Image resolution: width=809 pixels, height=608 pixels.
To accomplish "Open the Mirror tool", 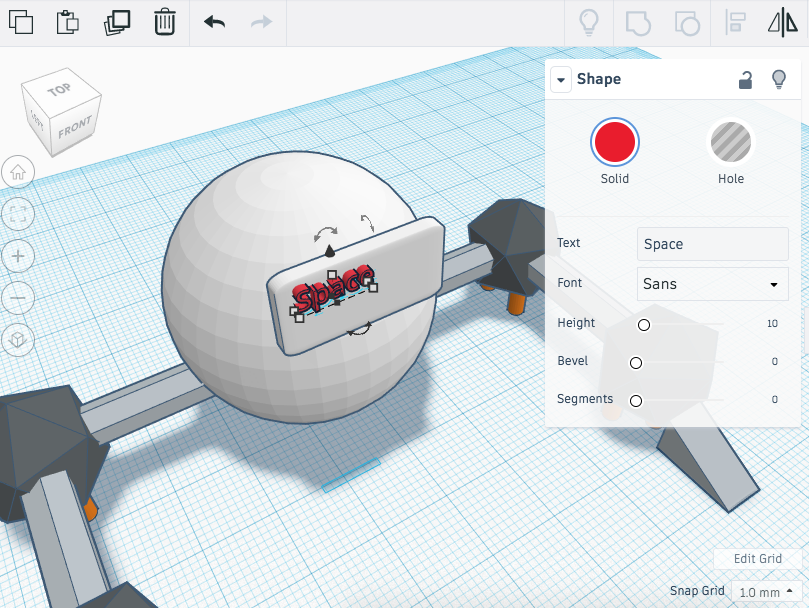I will [x=783, y=21].
